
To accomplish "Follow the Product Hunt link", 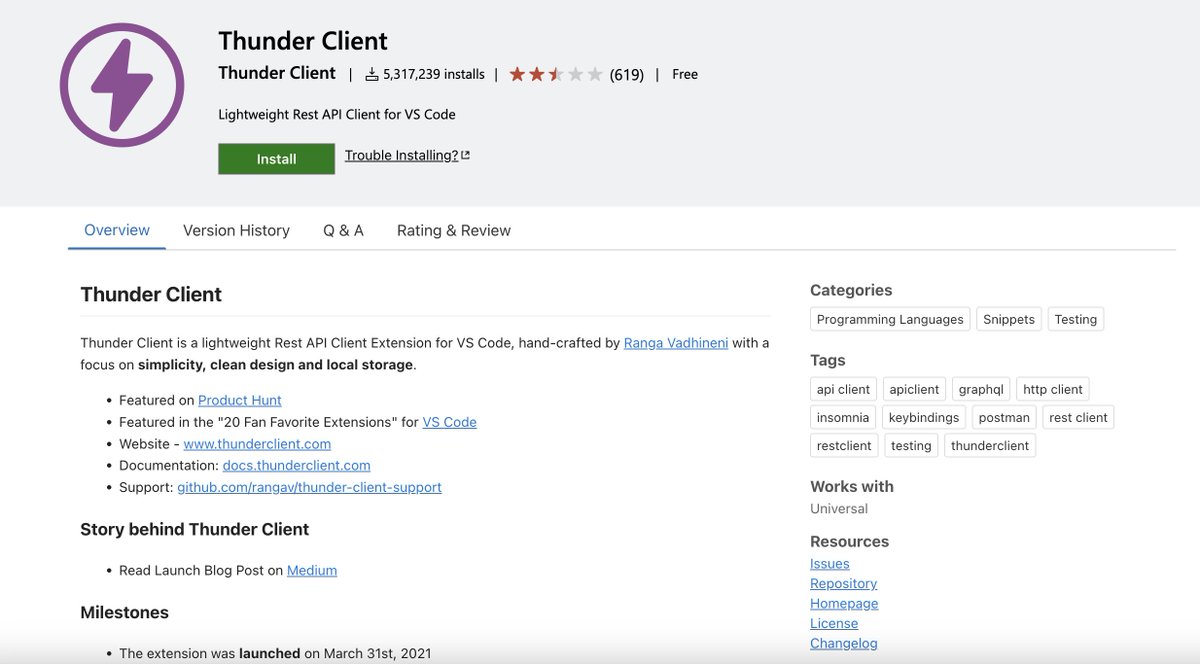I will coord(240,400).
